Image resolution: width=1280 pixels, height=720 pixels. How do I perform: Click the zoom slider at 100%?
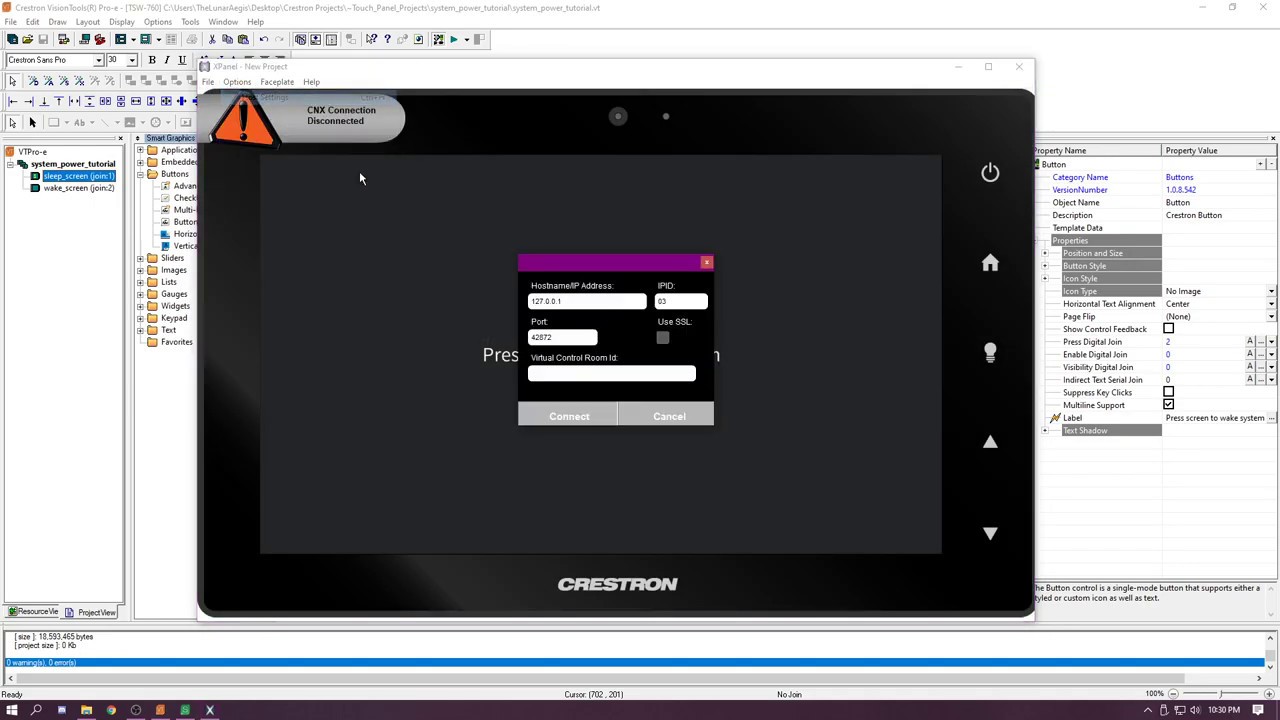(x=1220, y=694)
